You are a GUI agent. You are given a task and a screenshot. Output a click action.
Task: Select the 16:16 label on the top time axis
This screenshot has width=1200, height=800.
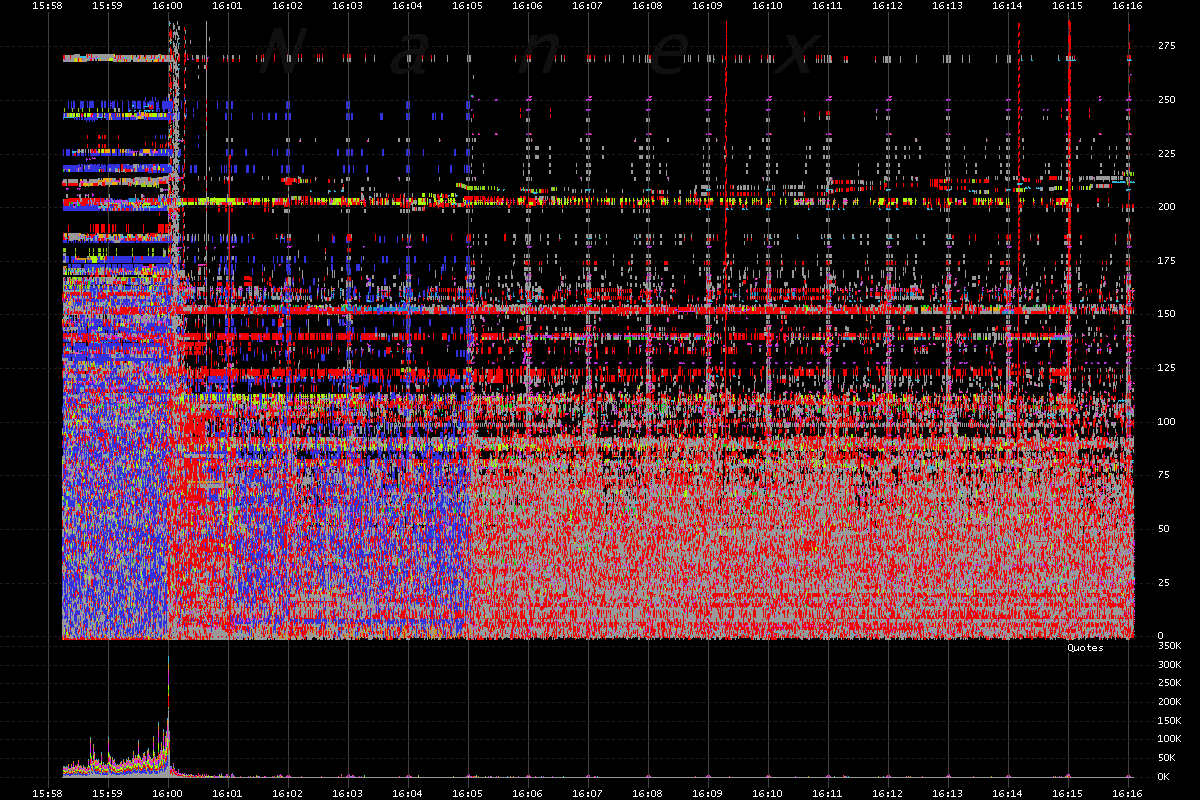[1127, 6]
